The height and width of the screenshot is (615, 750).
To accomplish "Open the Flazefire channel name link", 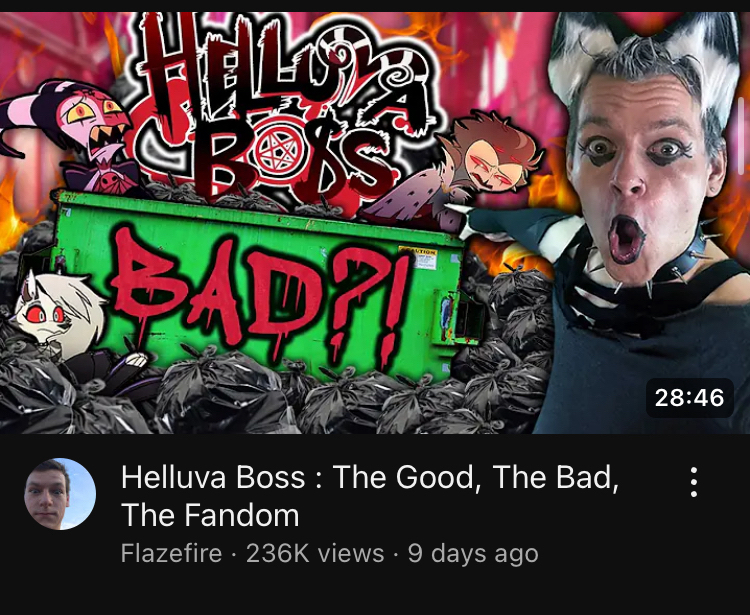I will [171, 554].
